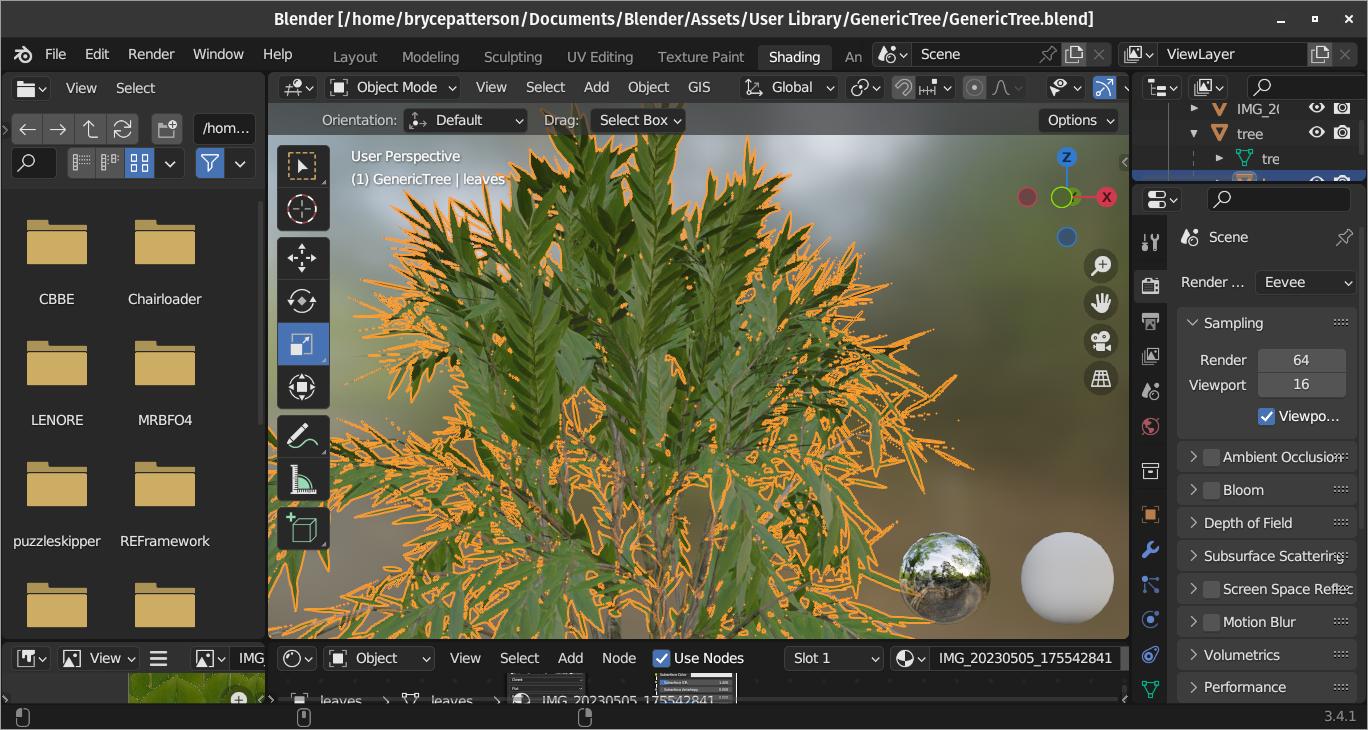The width and height of the screenshot is (1368, 730).
Task: Hide the tree object in outliner
Action: point(1317,133)
